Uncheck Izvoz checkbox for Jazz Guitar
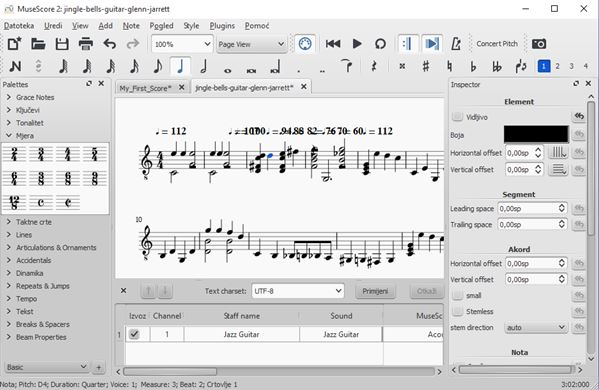599x390 pixels. tap(134, 334)
